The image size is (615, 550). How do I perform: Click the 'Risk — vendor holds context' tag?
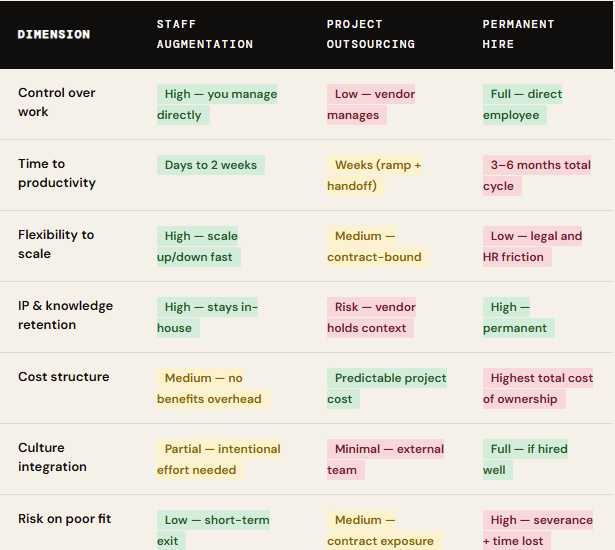tap(370, 317)
